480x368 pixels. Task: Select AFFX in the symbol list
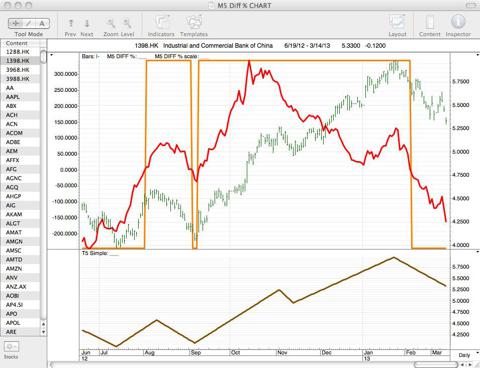coord(21,160)
